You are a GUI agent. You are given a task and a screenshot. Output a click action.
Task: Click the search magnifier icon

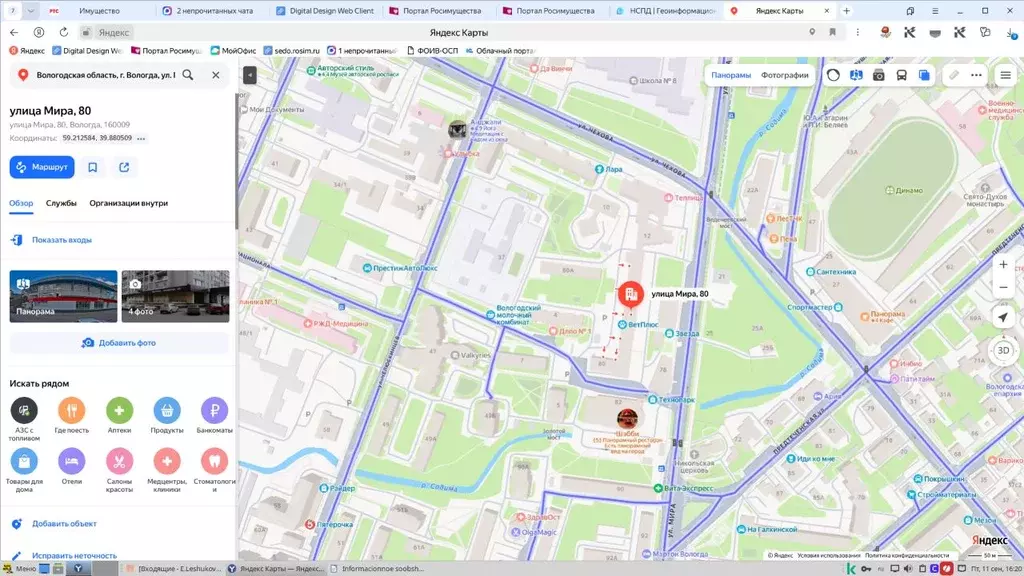[188, 75]
